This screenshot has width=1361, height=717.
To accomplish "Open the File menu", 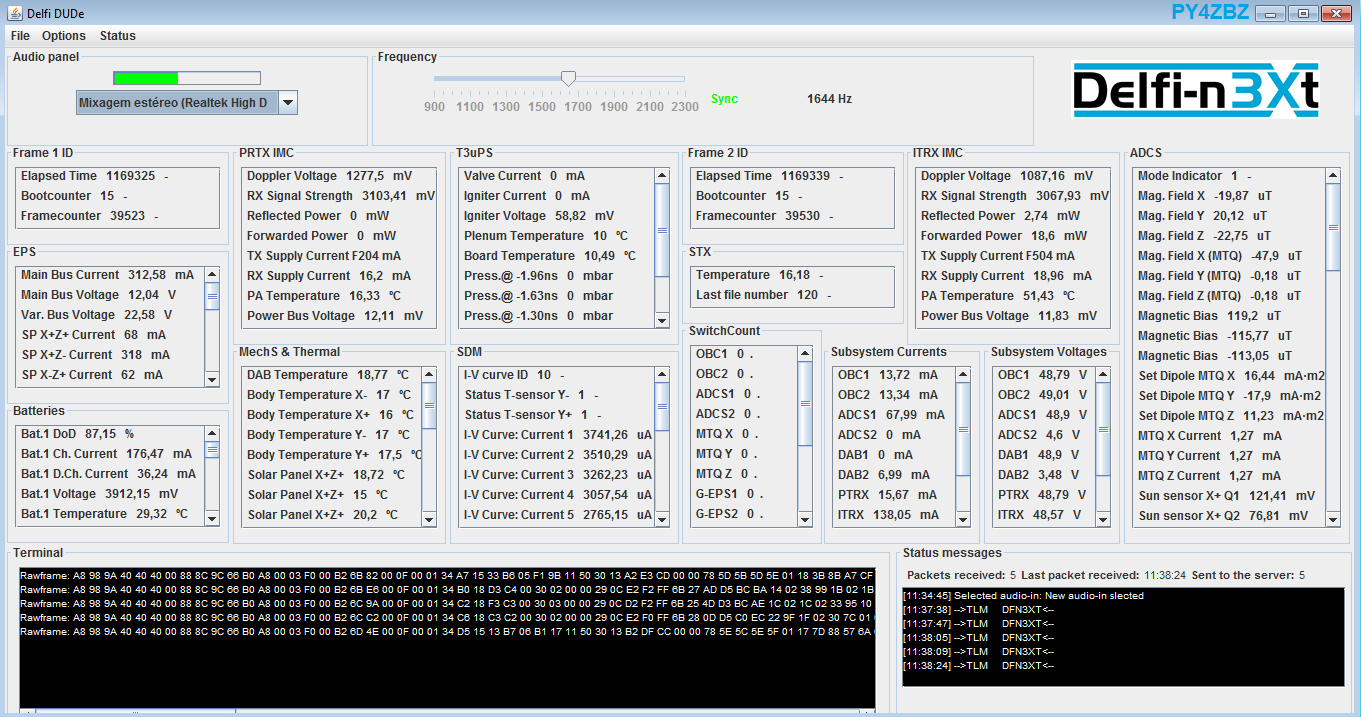I will click(20, 36).
